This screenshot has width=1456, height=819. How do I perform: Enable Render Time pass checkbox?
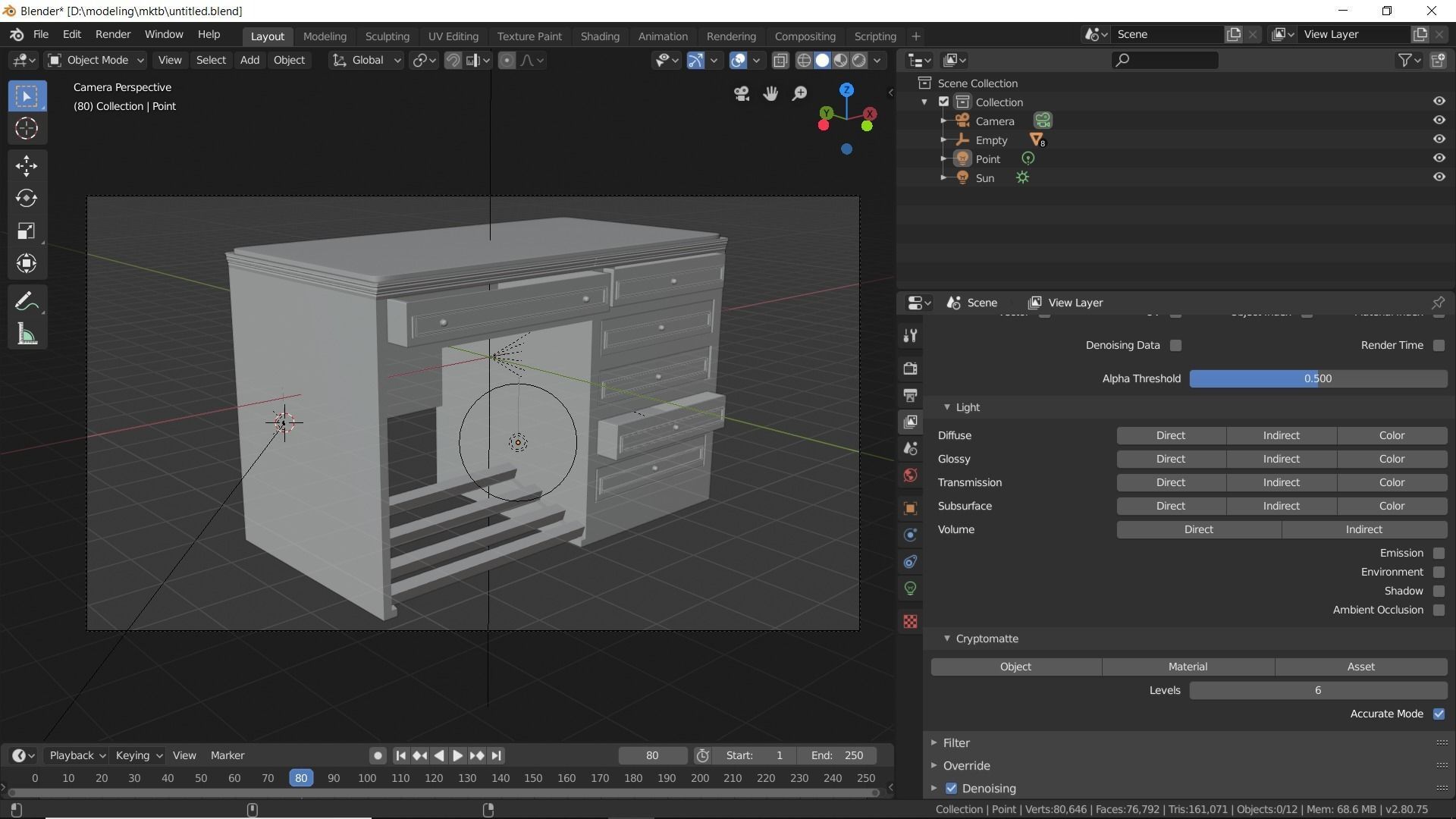coord(1439,345)
